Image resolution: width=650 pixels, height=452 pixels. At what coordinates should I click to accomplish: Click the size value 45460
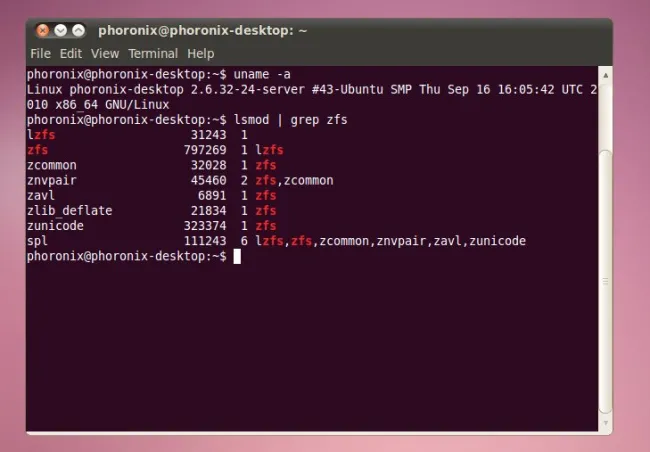click(209, 180)
